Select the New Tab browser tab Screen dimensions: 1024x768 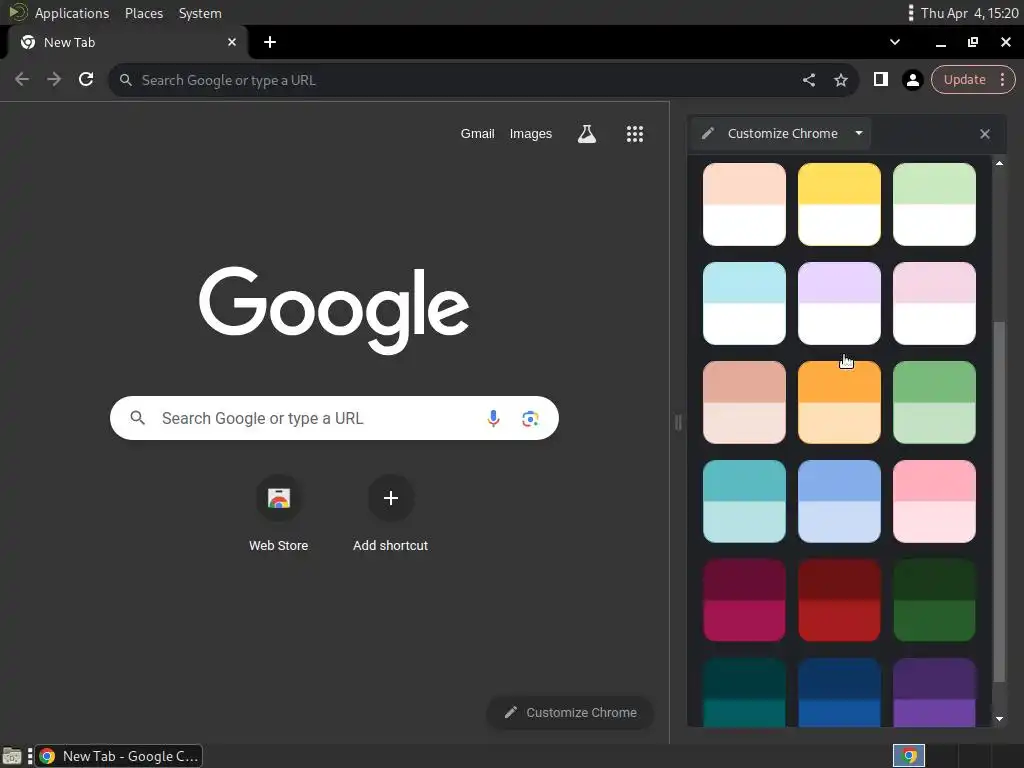click(x=129, y=42)
